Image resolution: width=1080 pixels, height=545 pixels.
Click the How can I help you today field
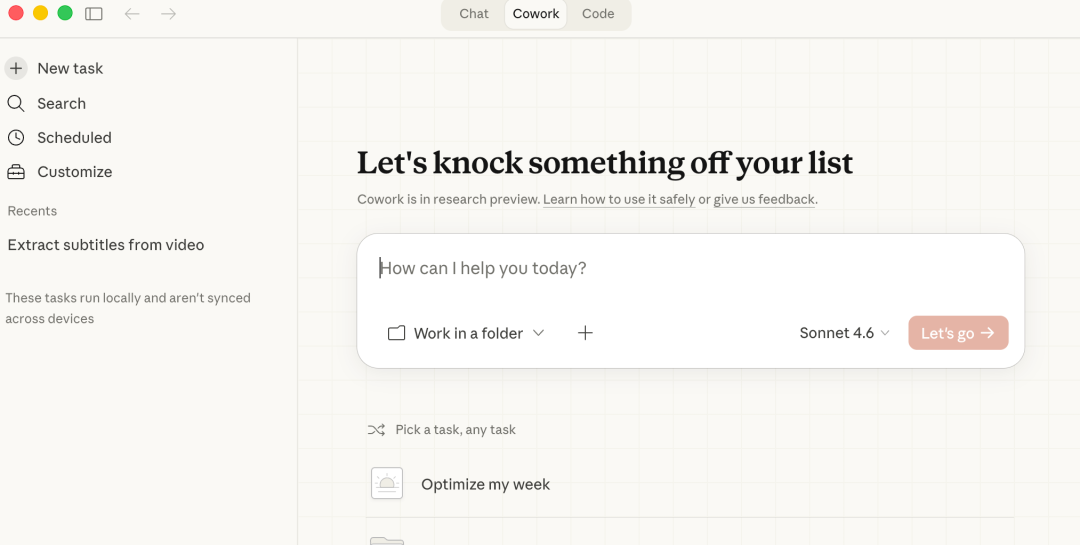tap(690, 268)
